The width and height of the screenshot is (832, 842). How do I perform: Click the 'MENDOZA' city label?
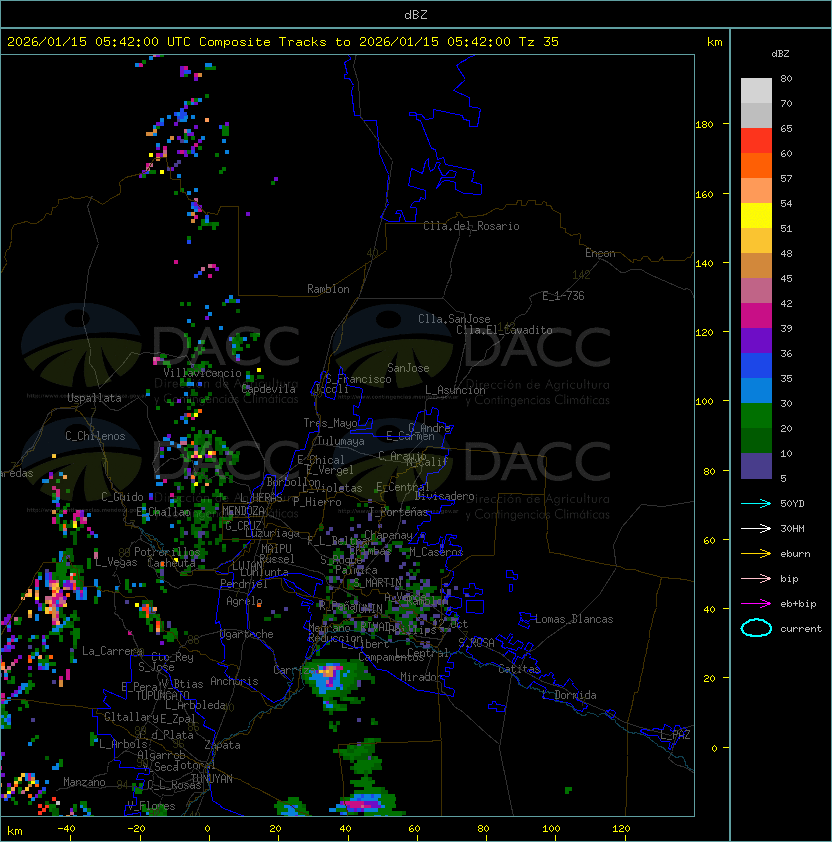pos(243,511)
